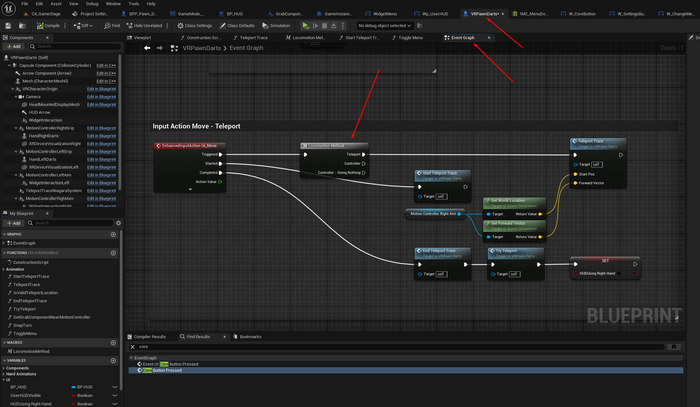700x407 pixels.
Task: Click the Components search field
Action: (x=70, y=47)
